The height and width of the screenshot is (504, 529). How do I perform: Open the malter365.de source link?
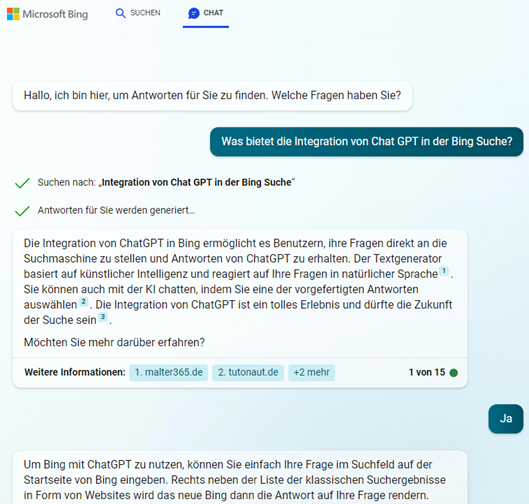click(168, 372)
